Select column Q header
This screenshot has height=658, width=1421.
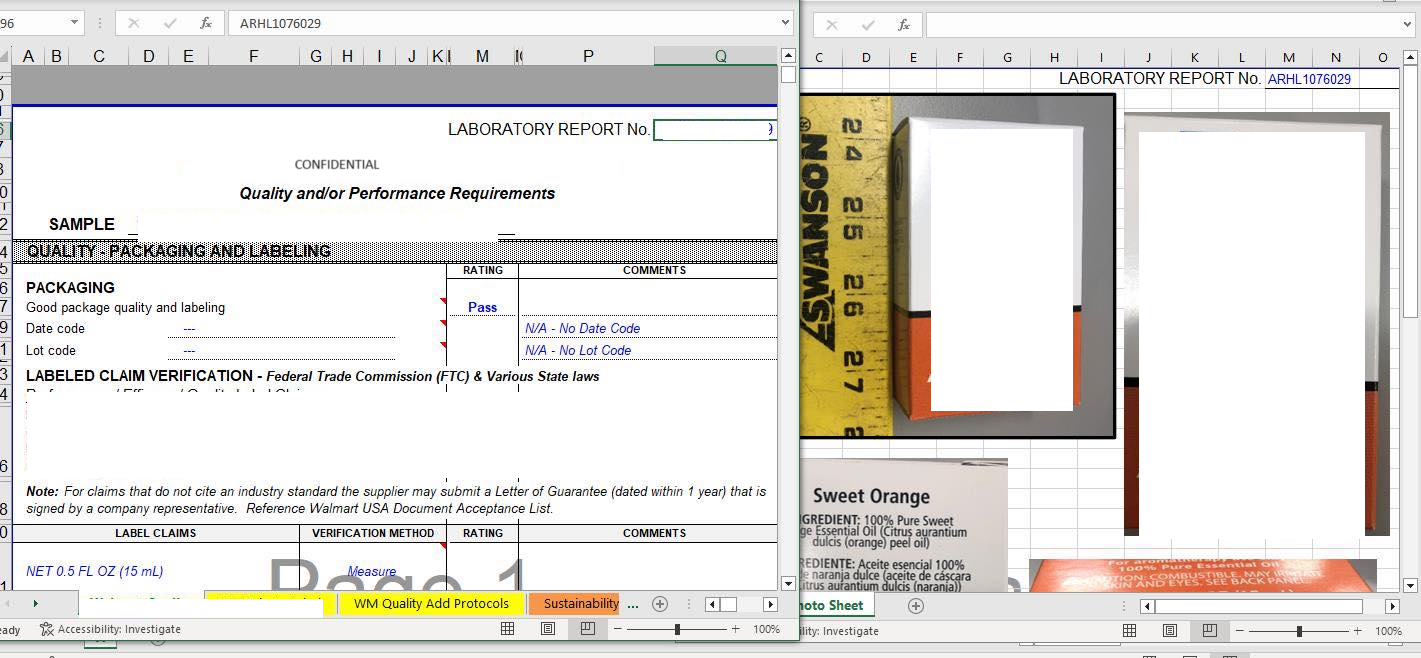pos(720,57)
